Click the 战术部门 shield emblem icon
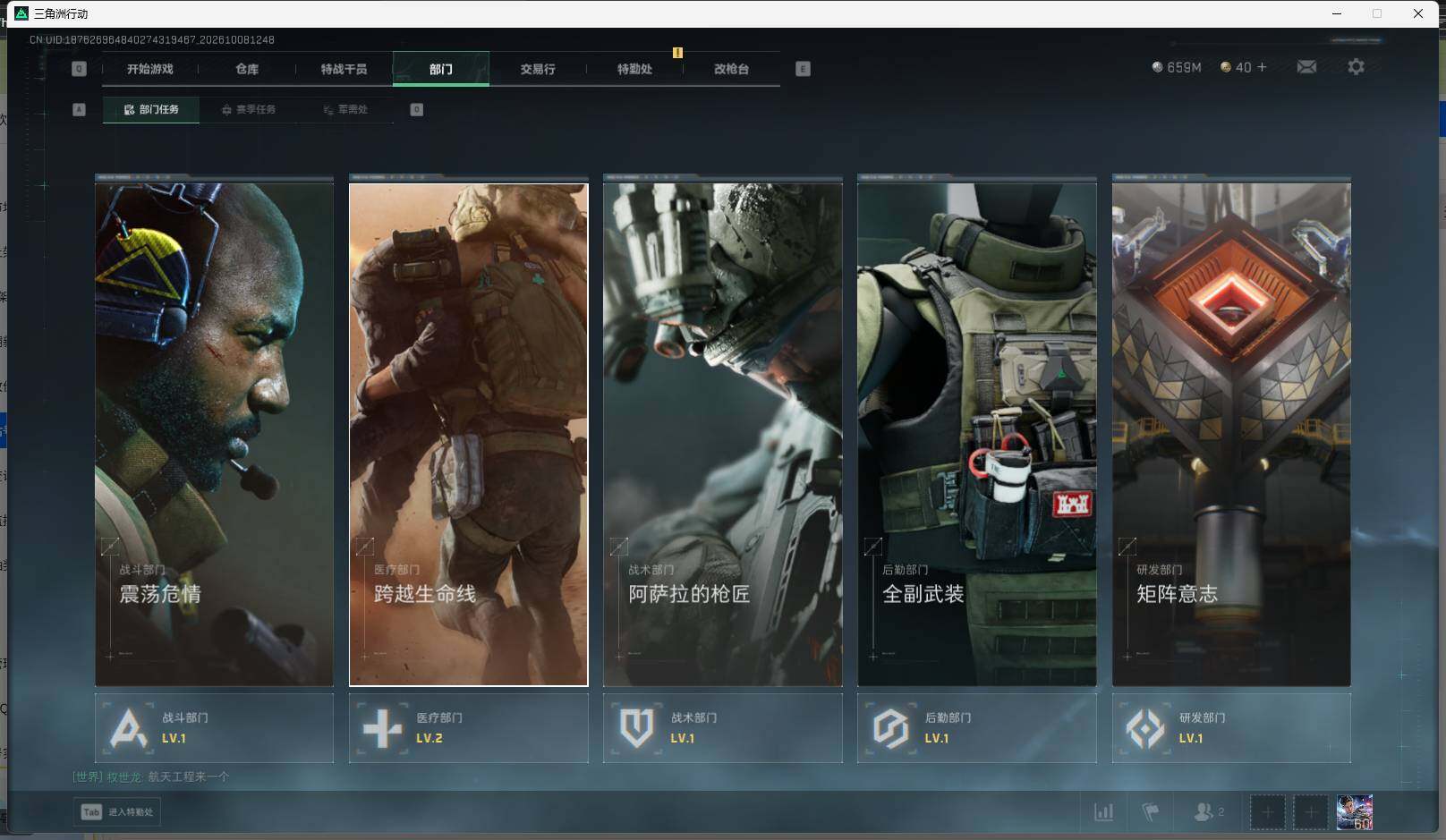 click(636, 728)
